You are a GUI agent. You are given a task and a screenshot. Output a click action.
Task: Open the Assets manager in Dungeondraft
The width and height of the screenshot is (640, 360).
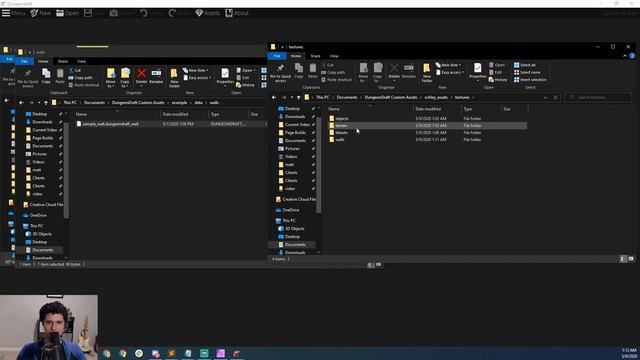click(207, 13)
